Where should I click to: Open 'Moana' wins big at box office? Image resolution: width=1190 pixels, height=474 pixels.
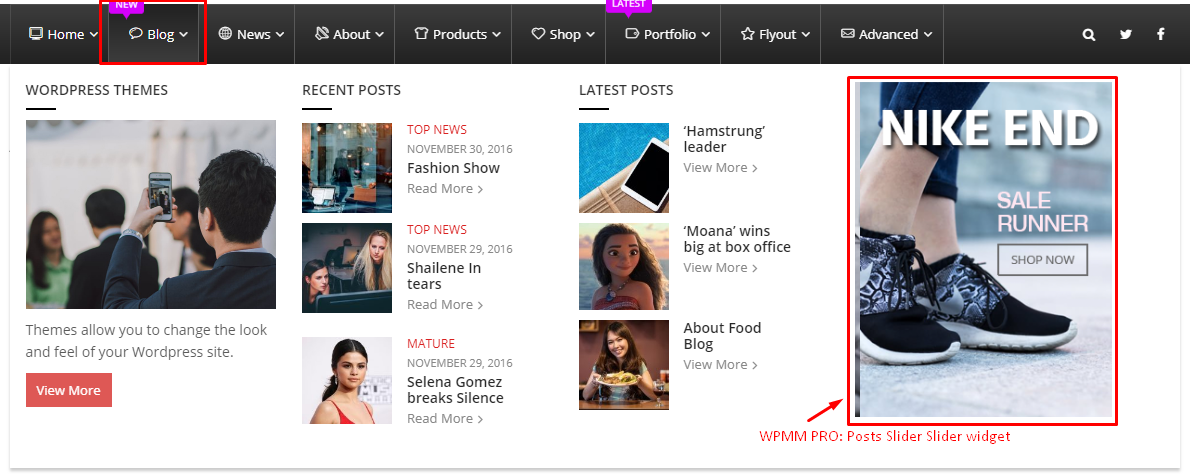[x=737, y=239]
